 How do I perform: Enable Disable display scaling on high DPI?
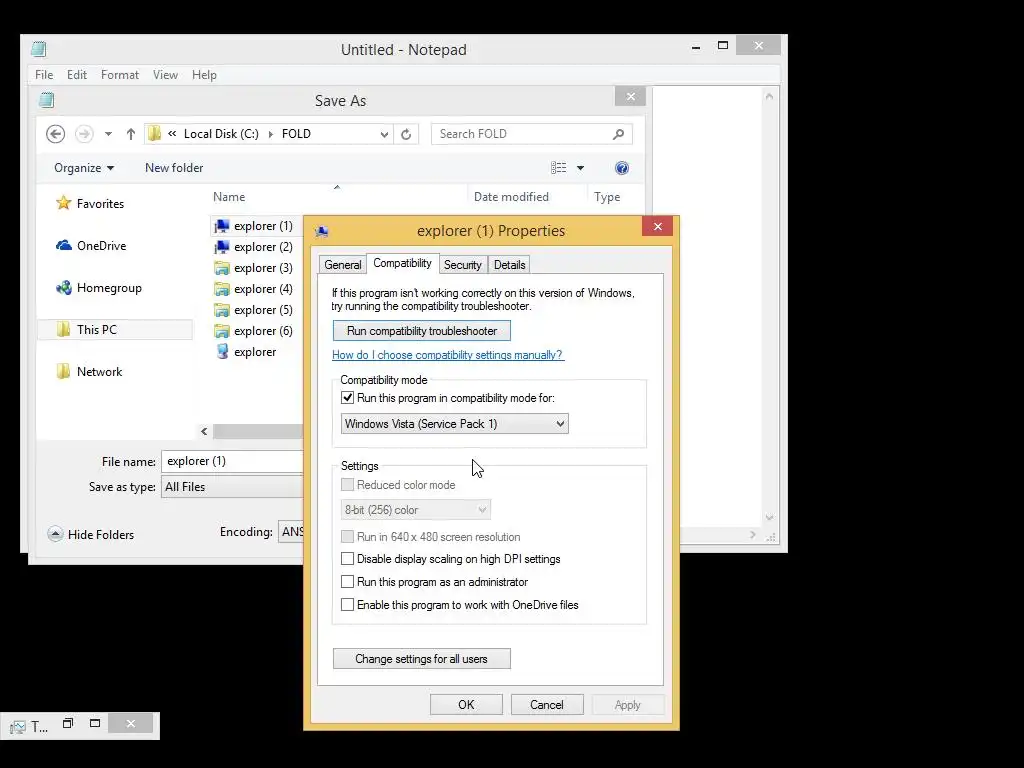[347, 559]
